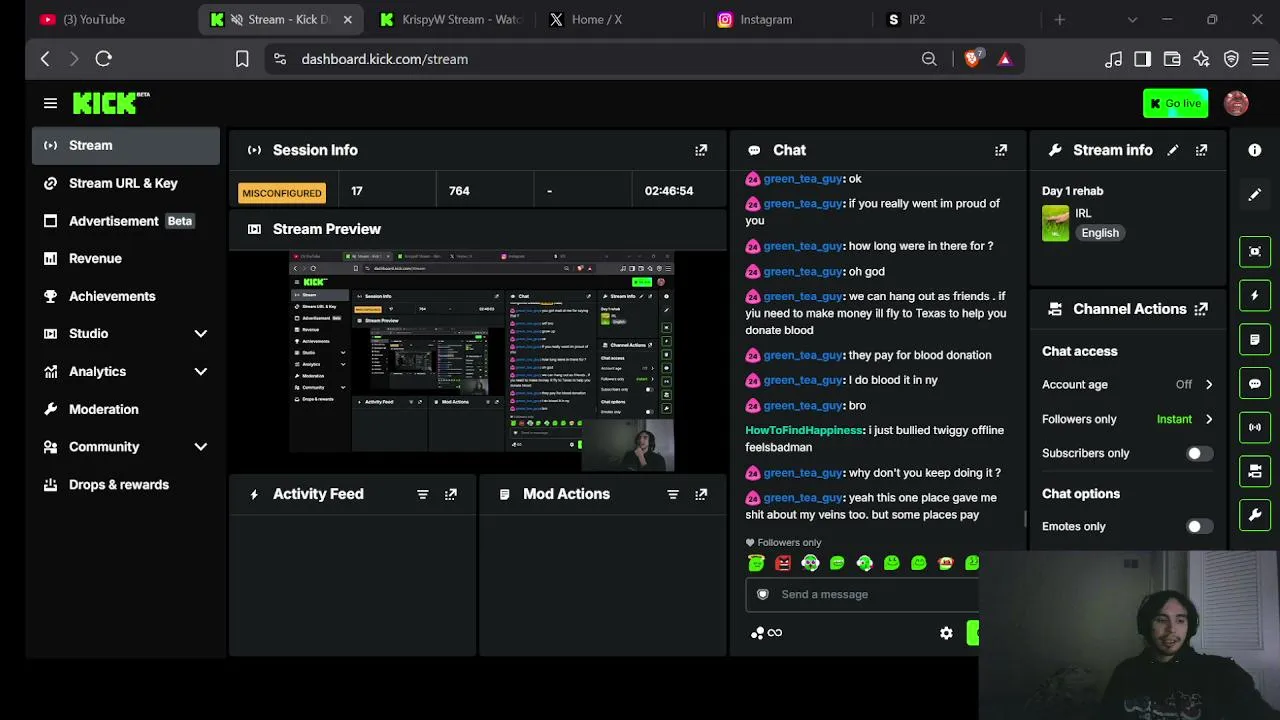The image size is (1280, 720).
Task: Toggle the browser sidebar panel
Action: point(1142,59)
